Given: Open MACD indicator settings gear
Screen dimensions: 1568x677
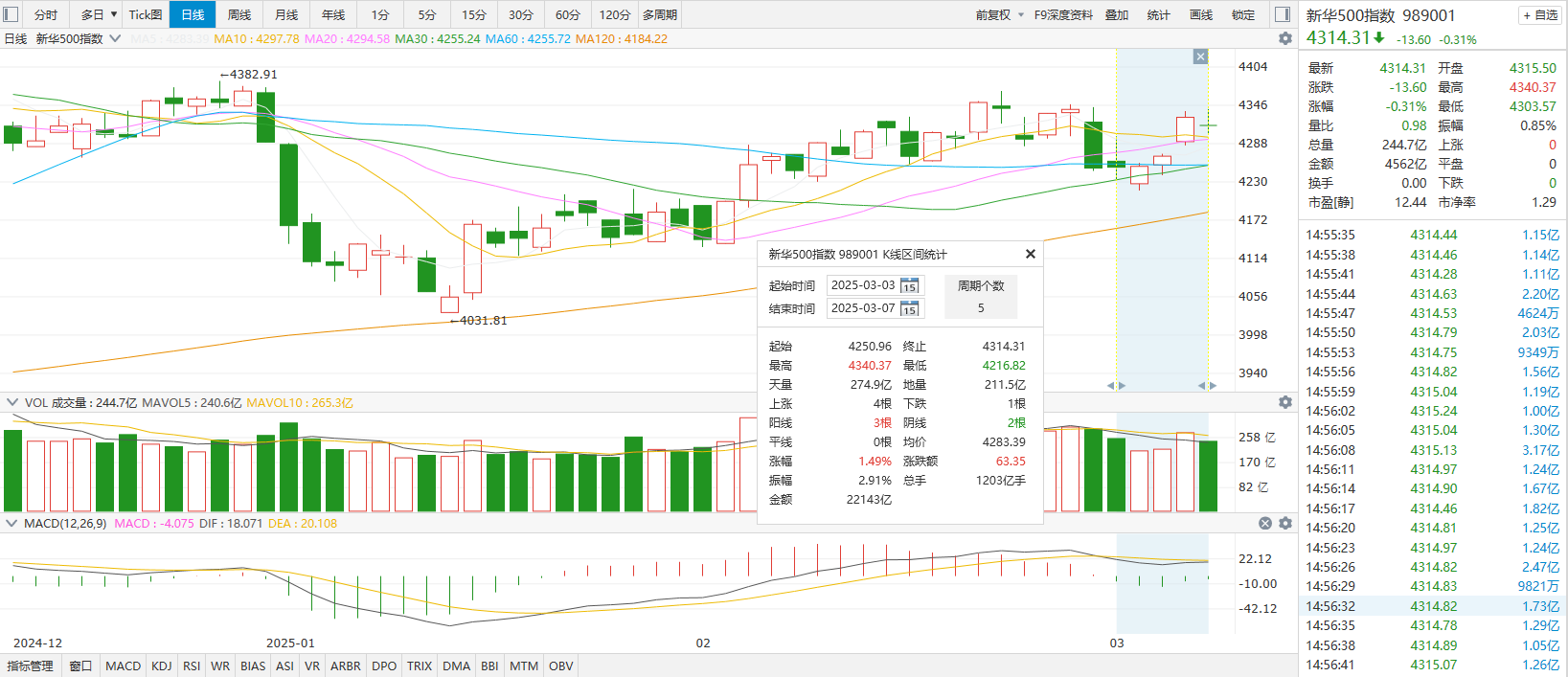Looking at the screenshot, I should (1285, 523).
